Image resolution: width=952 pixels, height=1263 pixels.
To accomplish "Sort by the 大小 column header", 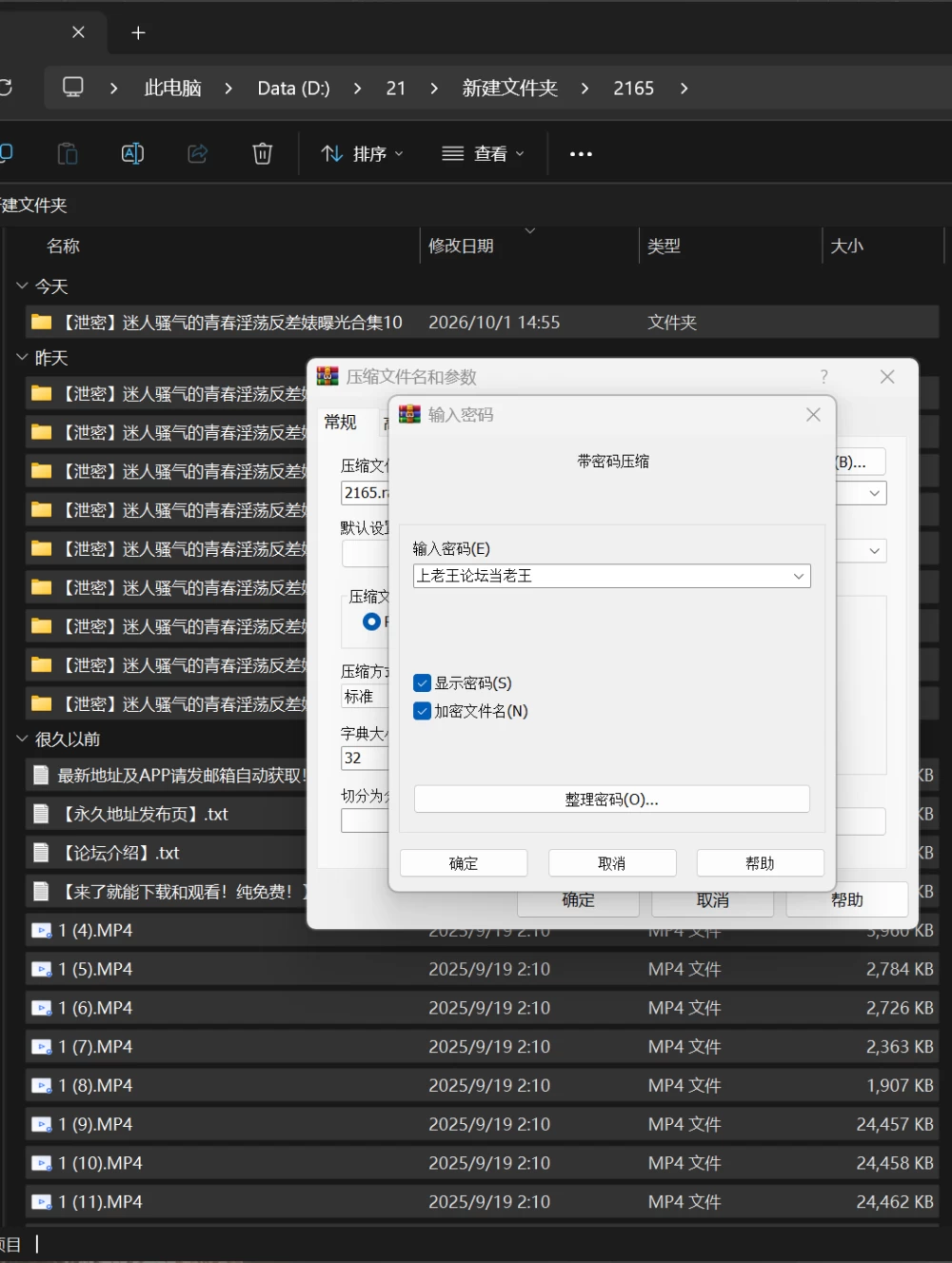I will tap(847, 246).
